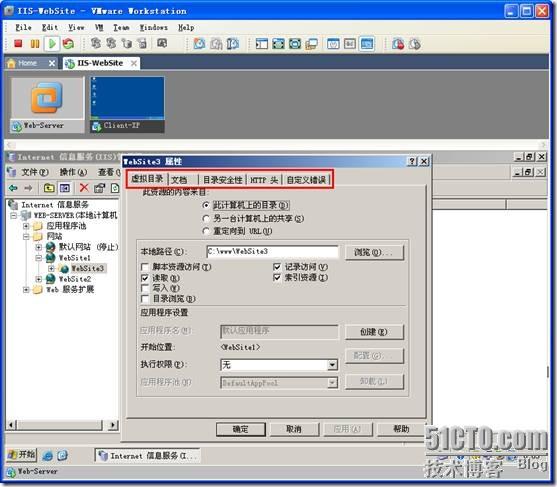Click the Create (创建) application button

click(374, 332)
